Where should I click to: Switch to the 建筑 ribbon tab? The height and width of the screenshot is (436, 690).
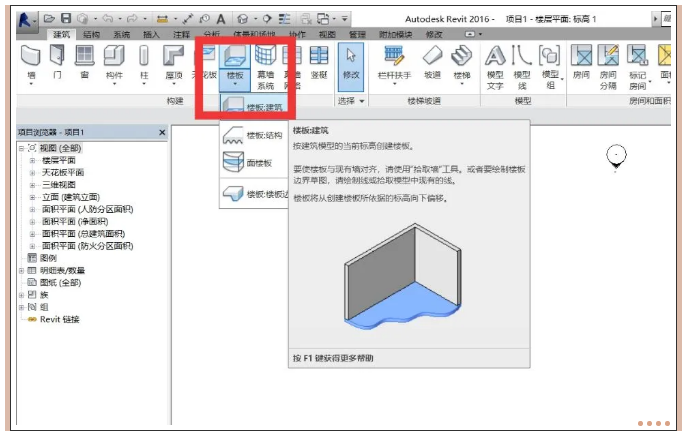tap(61, 34)
